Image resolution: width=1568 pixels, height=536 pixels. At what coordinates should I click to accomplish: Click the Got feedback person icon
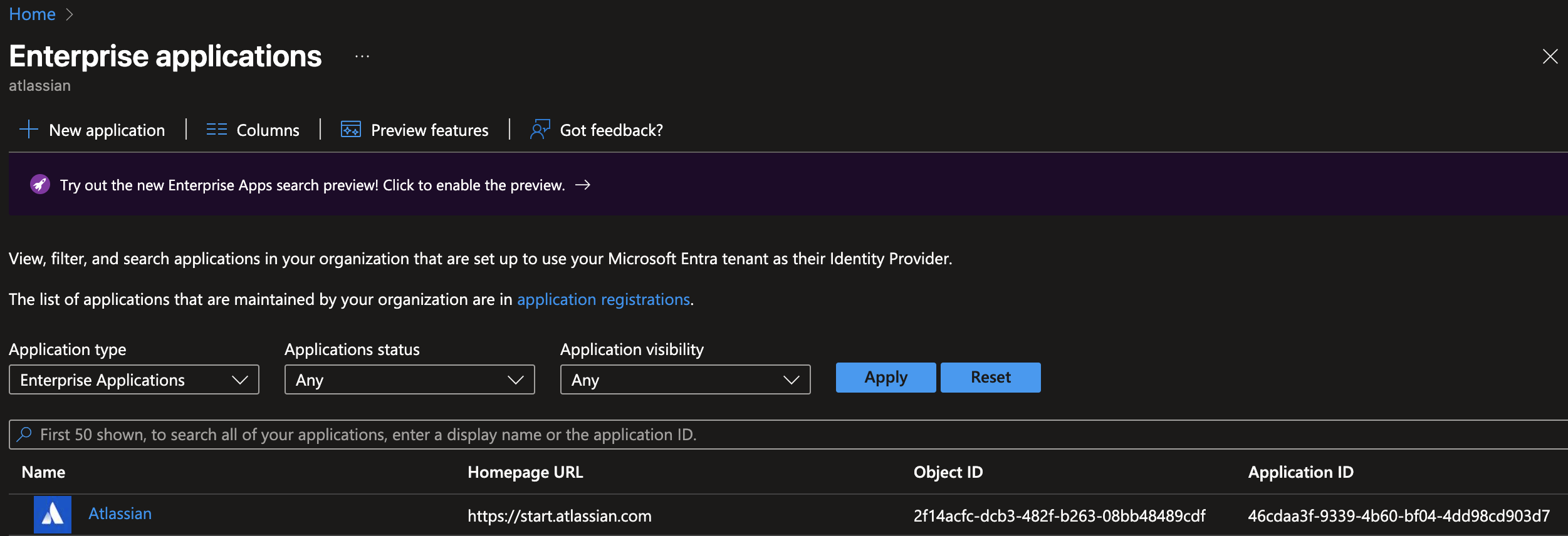click(540, 130)
